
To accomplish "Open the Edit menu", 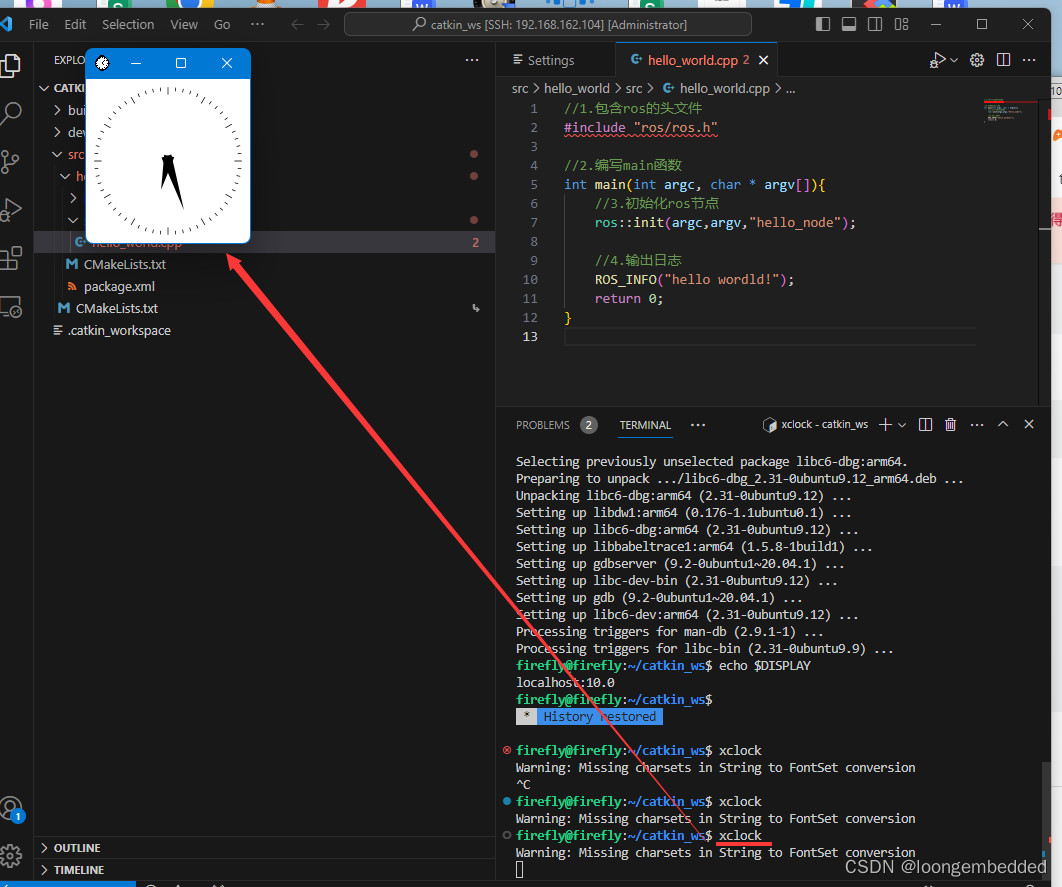I will tap(75, 24).
